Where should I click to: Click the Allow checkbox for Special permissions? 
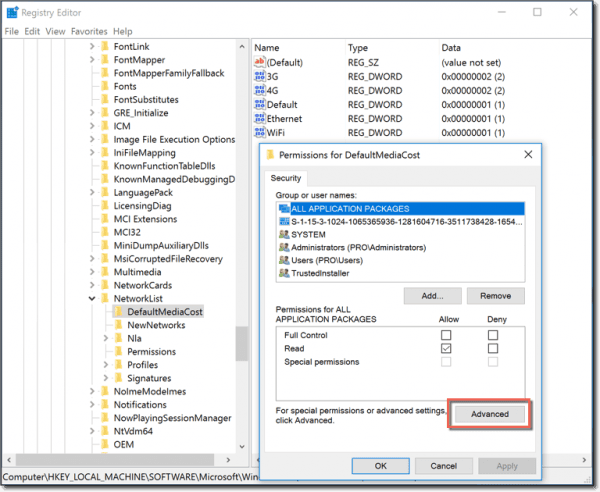446,362
